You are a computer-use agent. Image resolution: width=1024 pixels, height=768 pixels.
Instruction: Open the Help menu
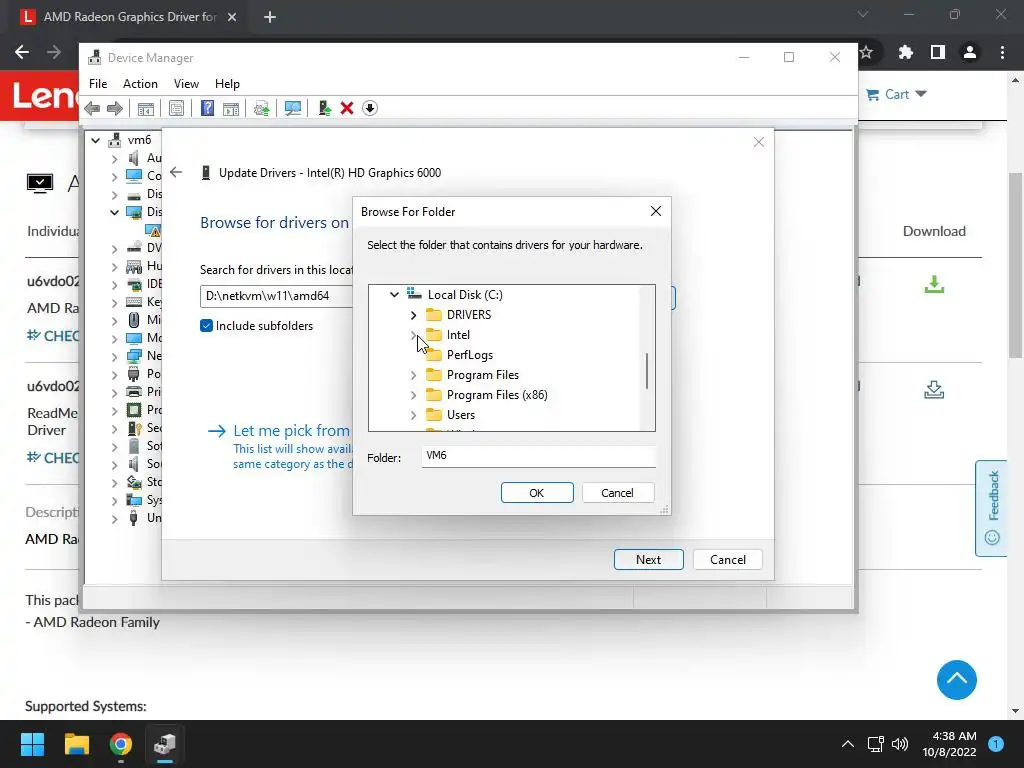point(227,84)
